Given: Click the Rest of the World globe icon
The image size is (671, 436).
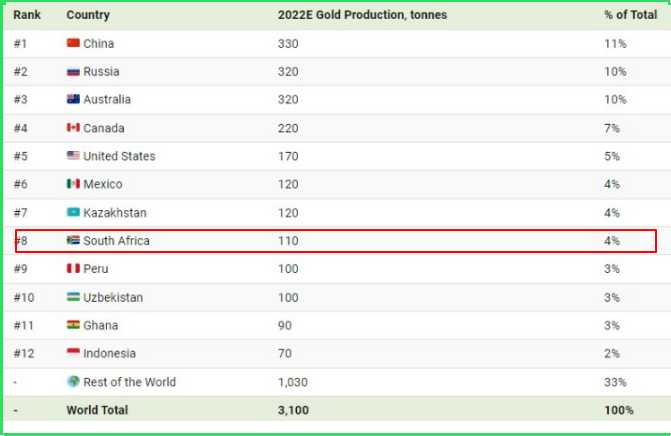Looking at the screenshot, I should point(74,381).
